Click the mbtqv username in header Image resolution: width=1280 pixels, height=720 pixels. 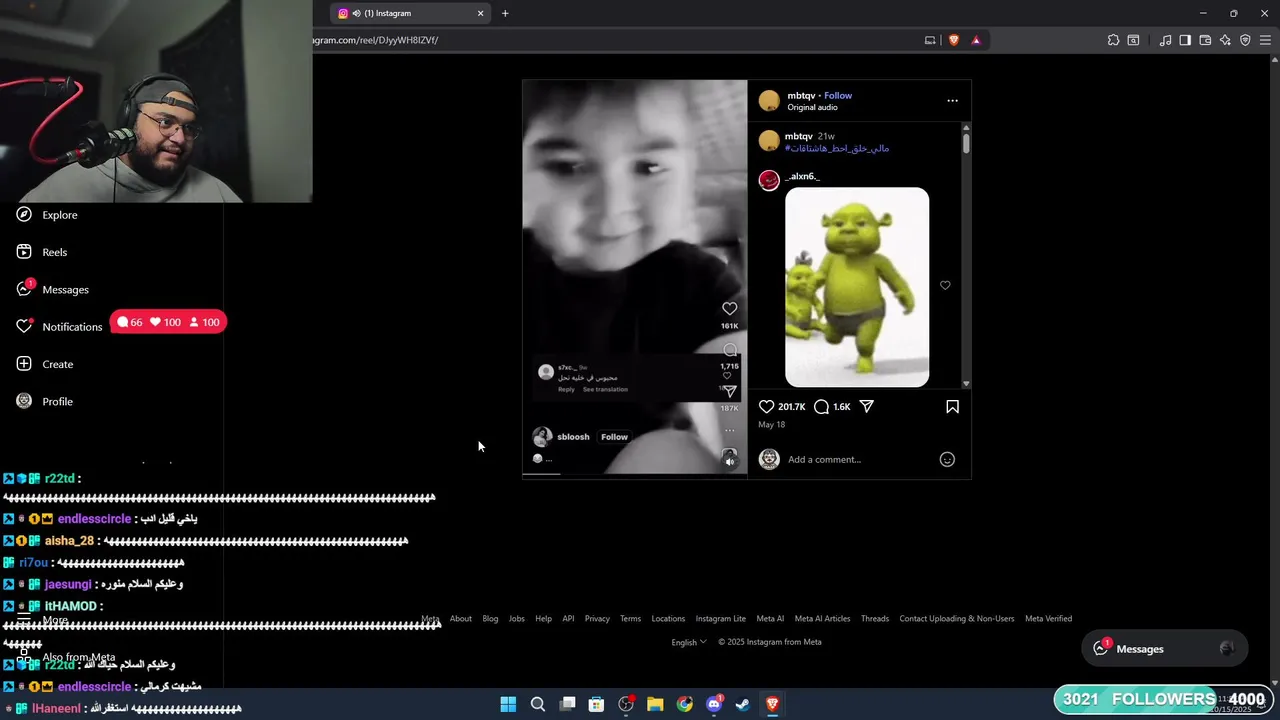tap(801, 96)
